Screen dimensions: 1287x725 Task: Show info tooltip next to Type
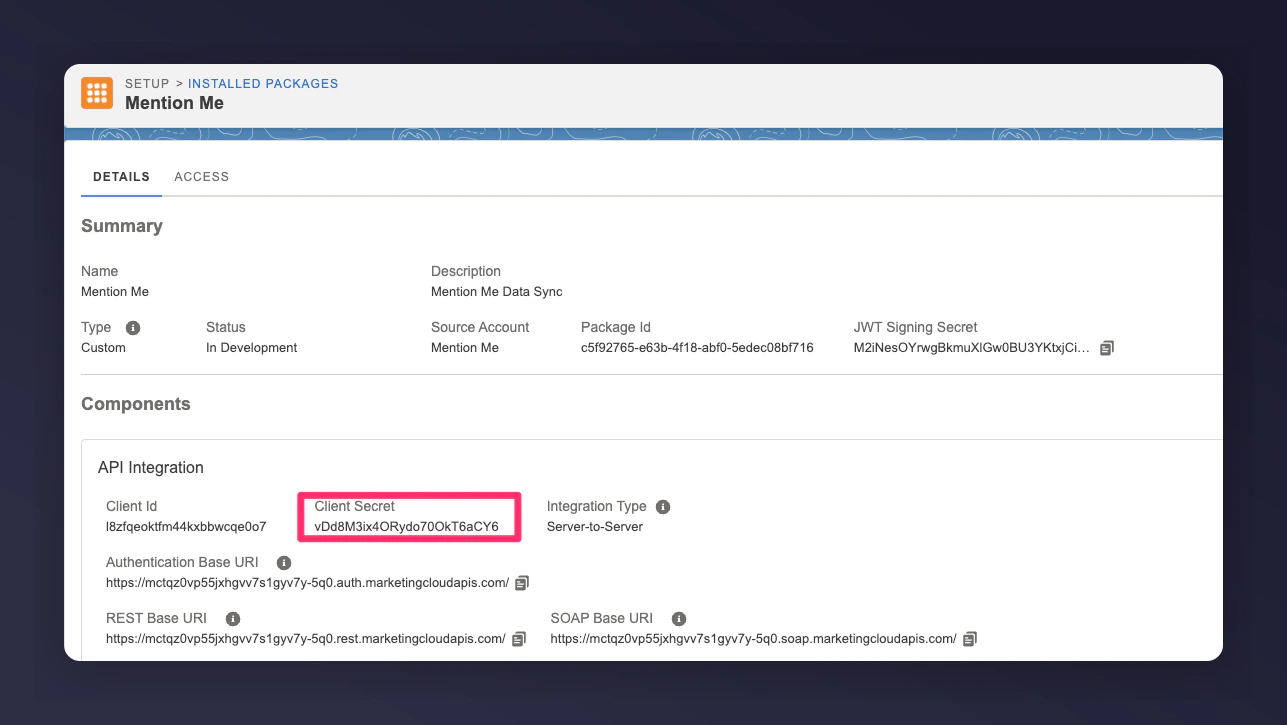[x=133, y=328]
